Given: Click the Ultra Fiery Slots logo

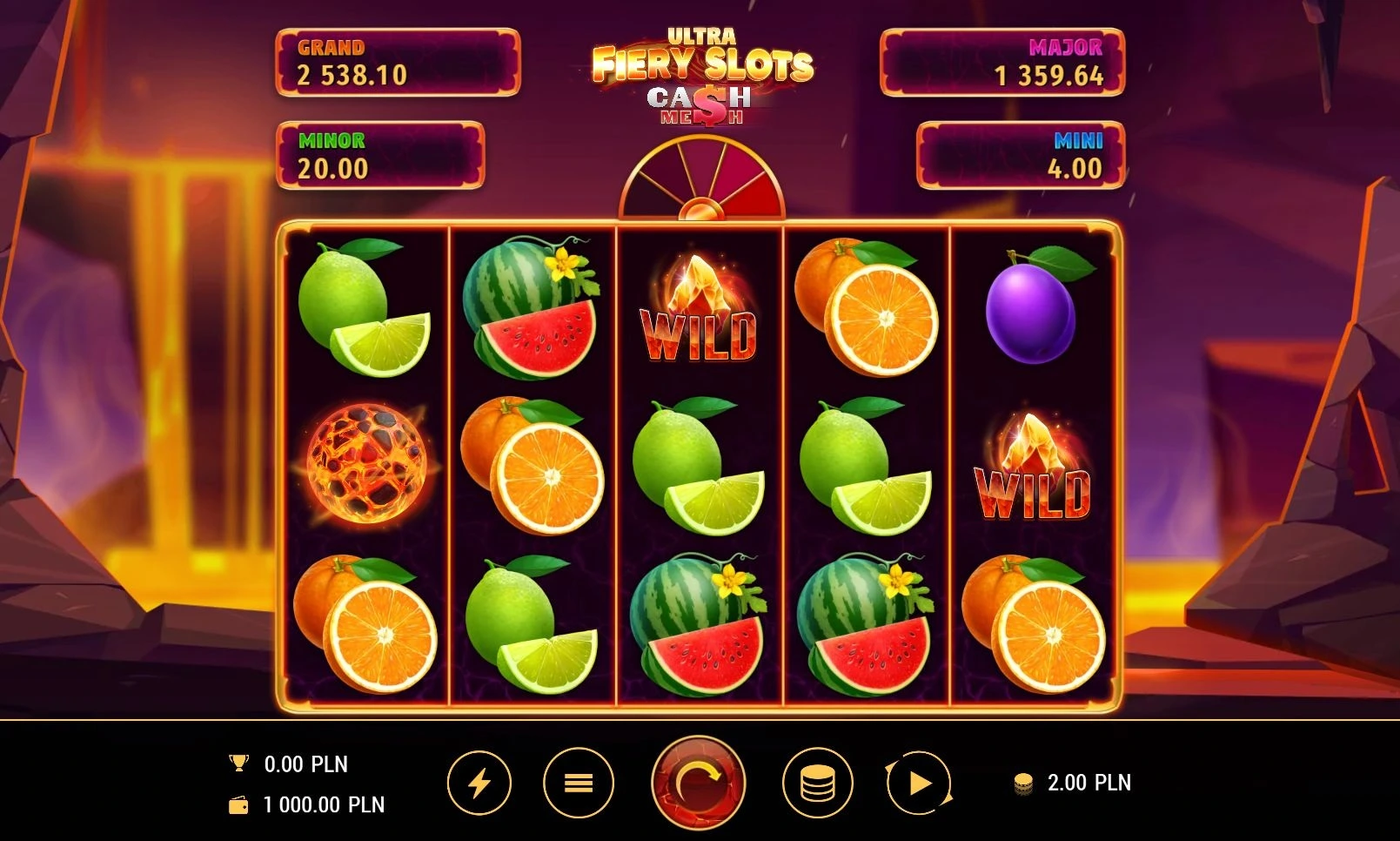Looking at the screenshot, I should 702,77.
